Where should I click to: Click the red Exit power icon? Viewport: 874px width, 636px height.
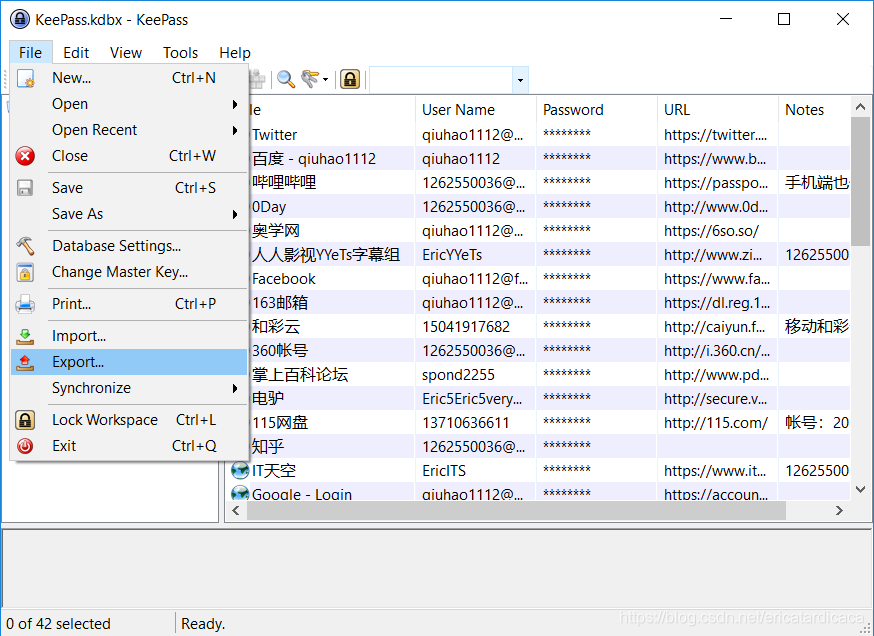[25, 446]
